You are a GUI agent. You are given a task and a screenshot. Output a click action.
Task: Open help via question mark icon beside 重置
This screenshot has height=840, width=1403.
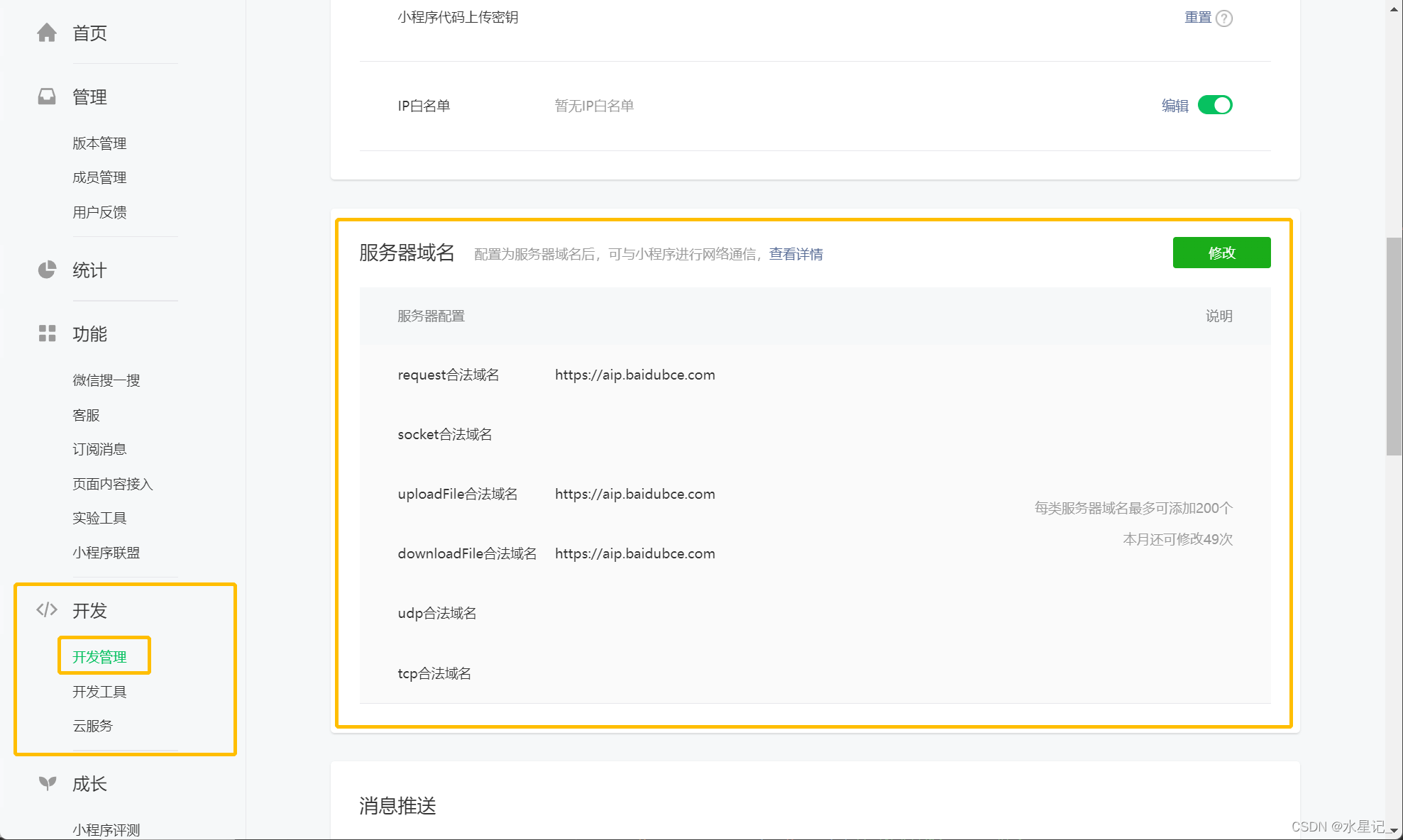point(1224,18)
